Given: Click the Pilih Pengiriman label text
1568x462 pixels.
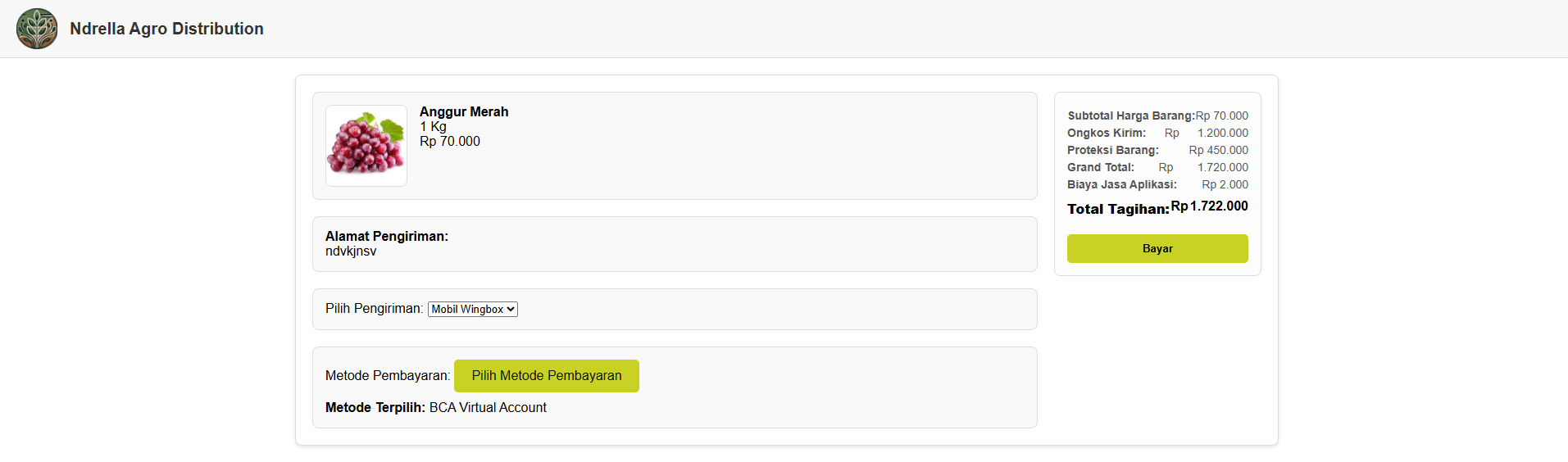Looking at the screenshot, I should click(374, 309).
